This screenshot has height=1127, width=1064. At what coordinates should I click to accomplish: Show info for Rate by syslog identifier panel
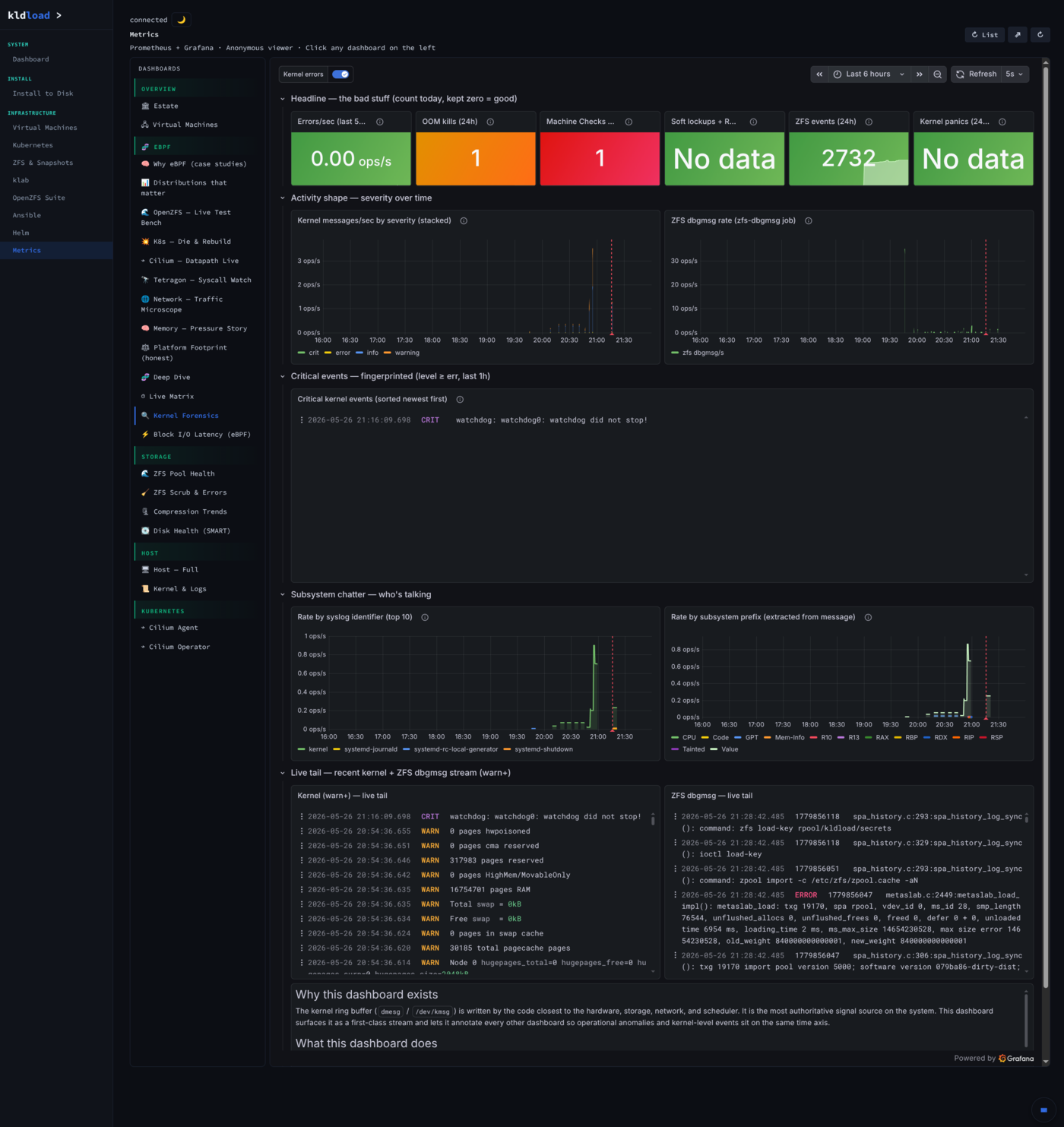click(x=425, y=618)
